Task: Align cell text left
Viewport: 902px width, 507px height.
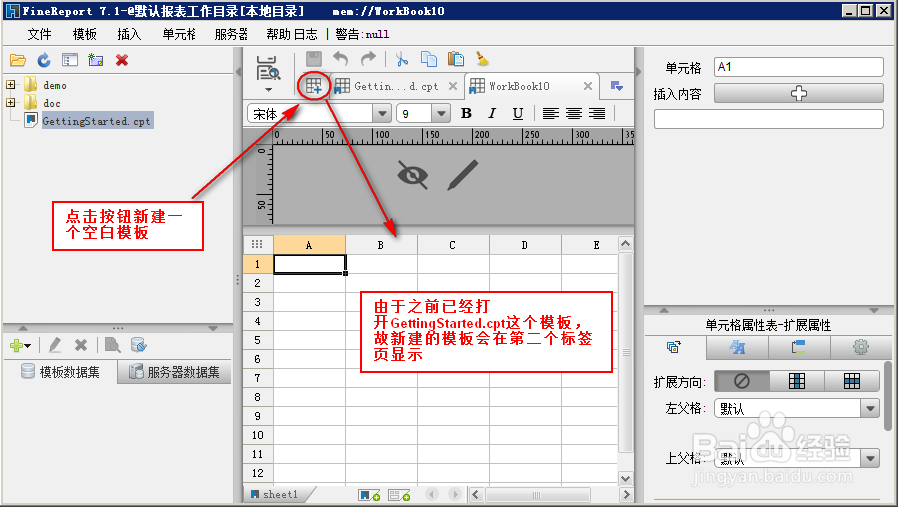Action: (551, 113)
